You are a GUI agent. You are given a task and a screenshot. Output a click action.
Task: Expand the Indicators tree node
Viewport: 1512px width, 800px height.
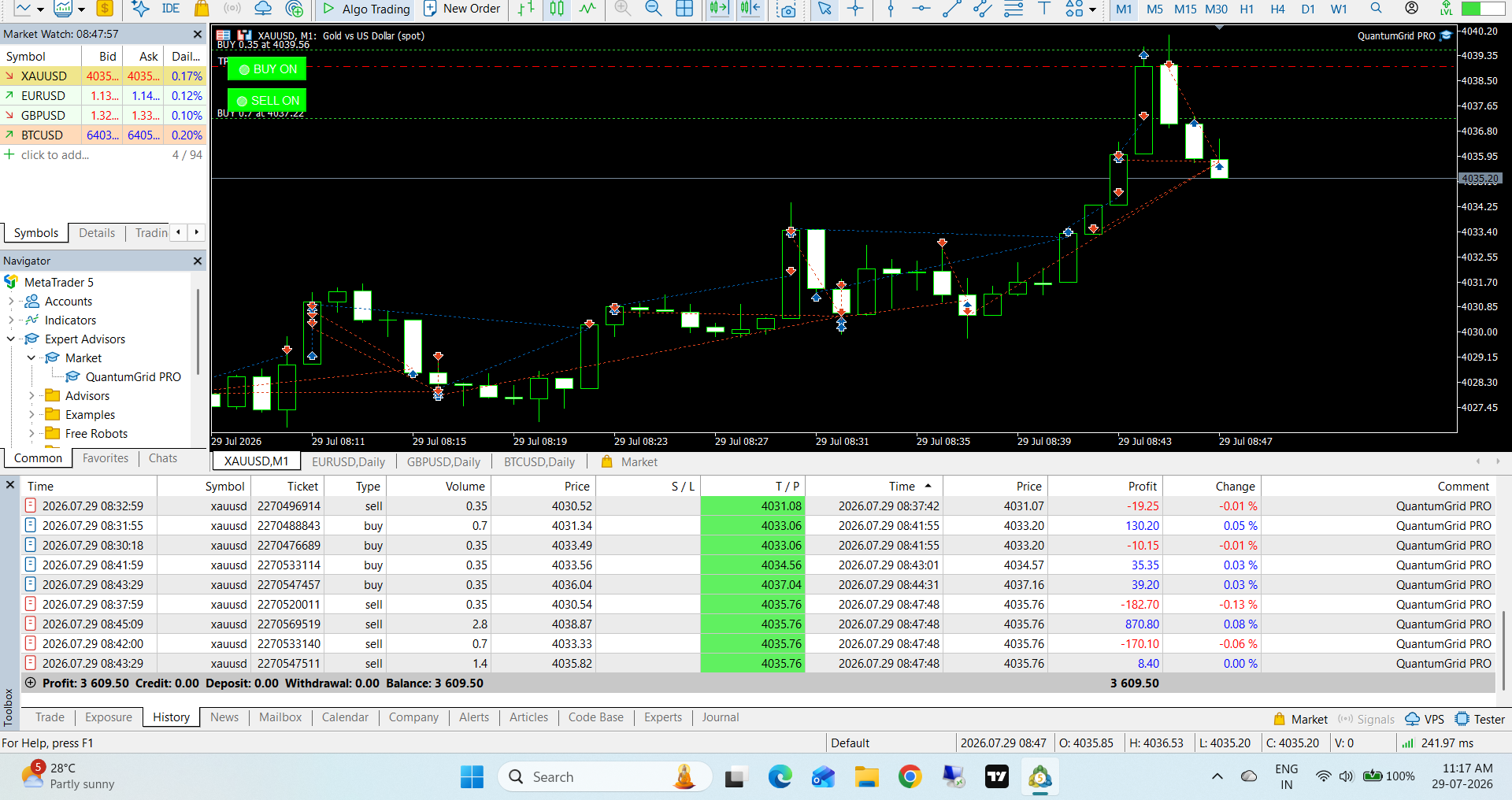(x=11, y=320)
